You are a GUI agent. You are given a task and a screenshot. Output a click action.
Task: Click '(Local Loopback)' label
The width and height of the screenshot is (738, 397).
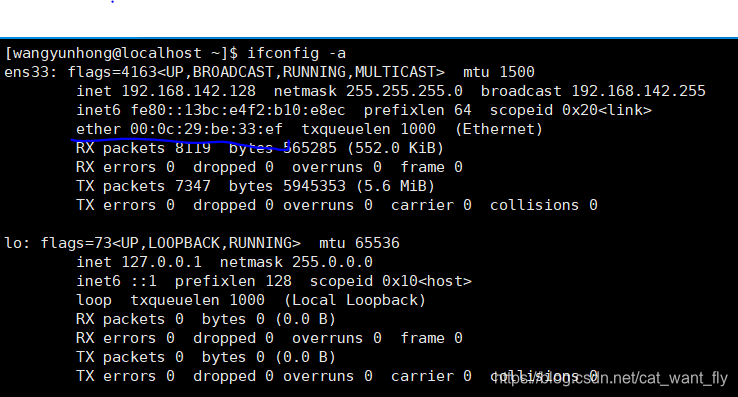pyautogui.click(x=355, y=300)
